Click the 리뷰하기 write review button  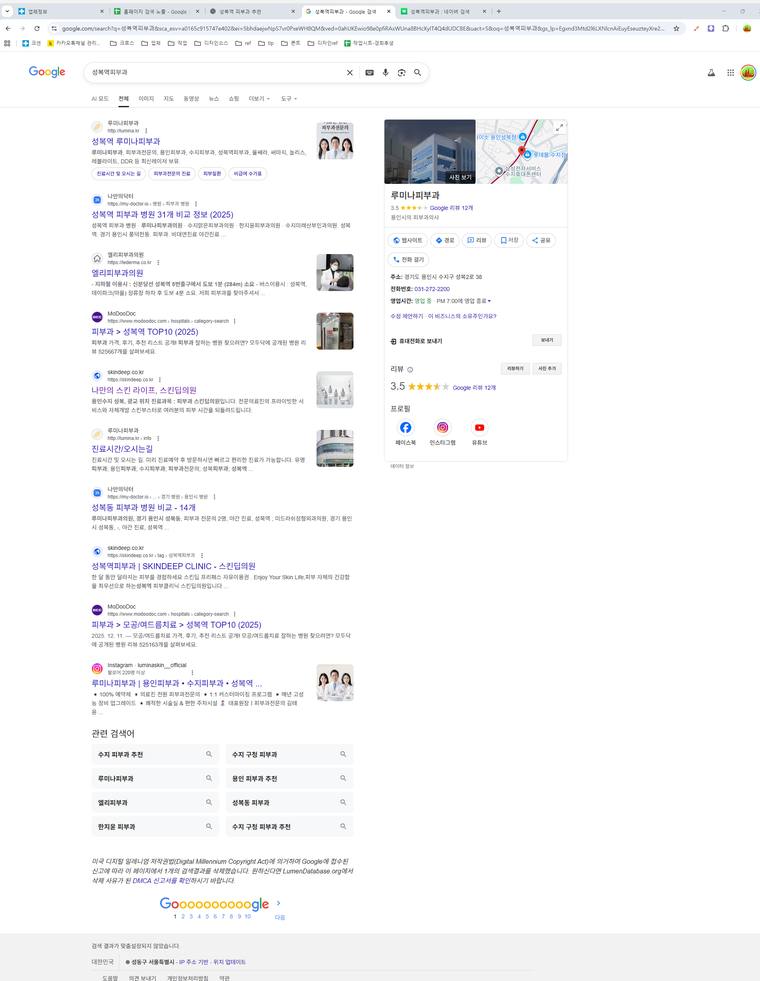pos(515,369)
